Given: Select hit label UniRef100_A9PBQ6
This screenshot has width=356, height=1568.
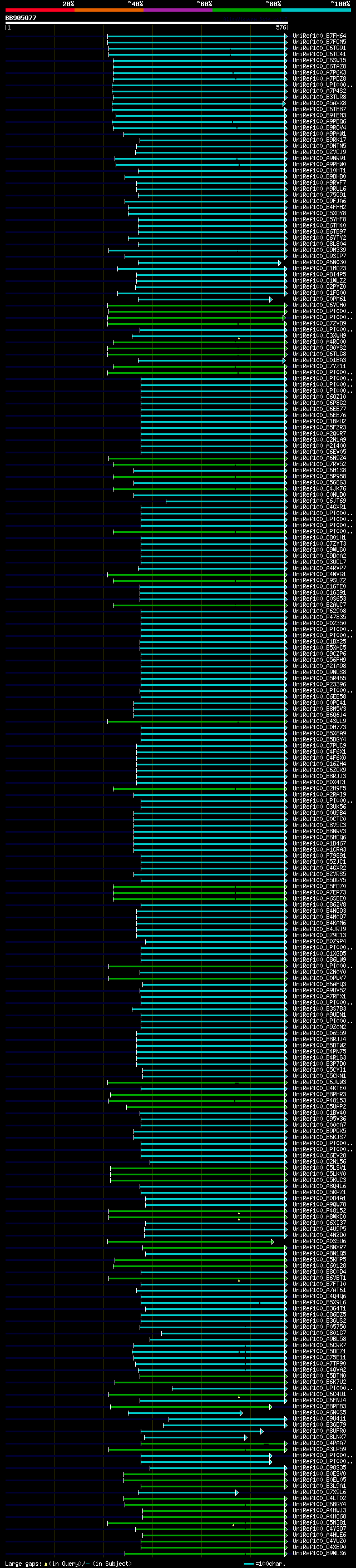Looking at the screenshot, I should (319, 121).
